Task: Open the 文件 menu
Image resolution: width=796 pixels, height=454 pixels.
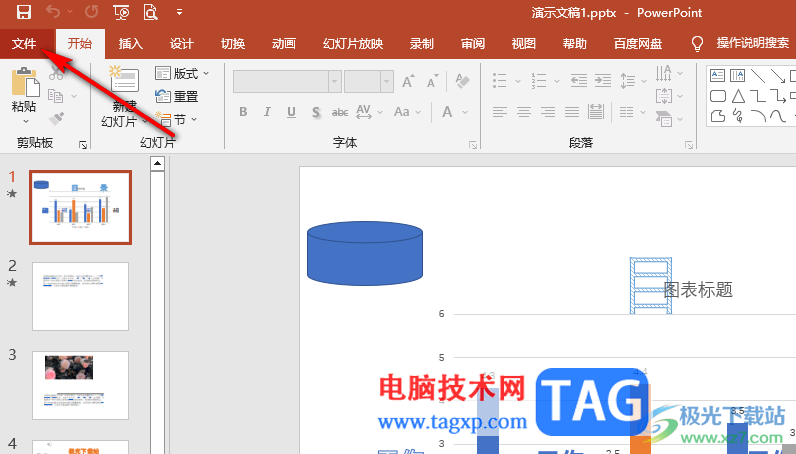Action: pos(24,44)
